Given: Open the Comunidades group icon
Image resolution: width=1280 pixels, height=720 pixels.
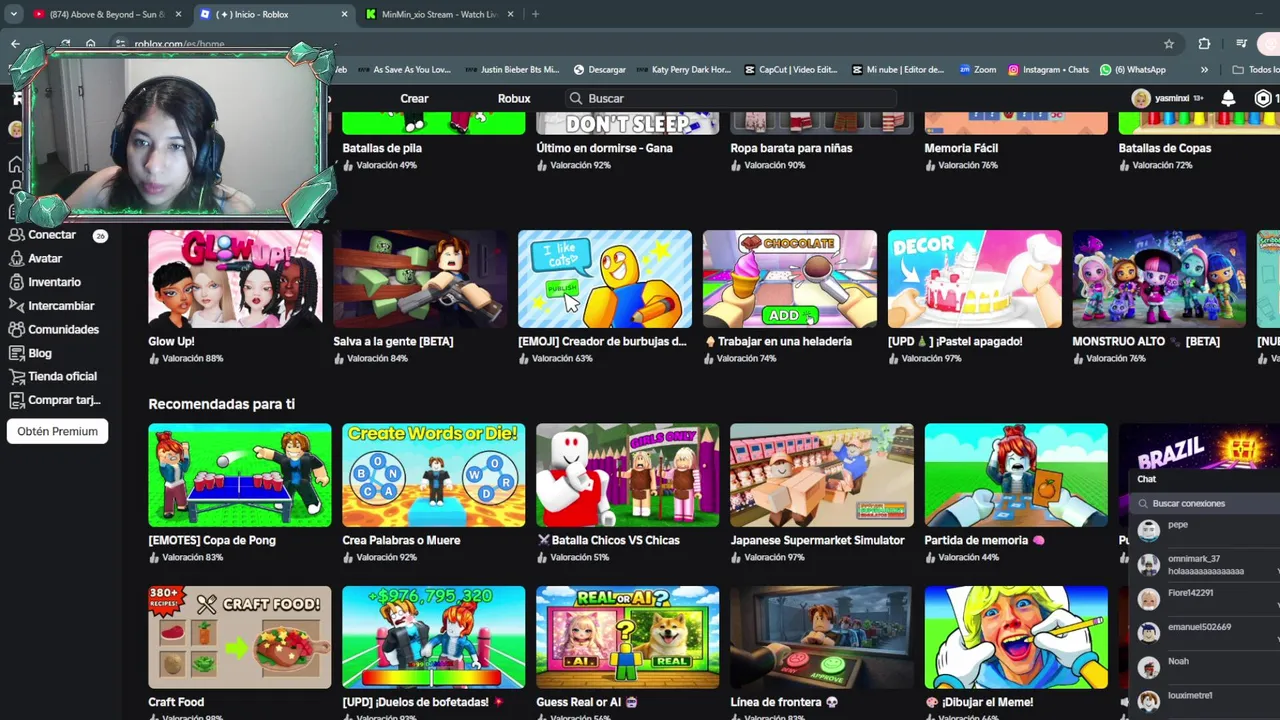Looking at the screenshot, I should point(16,329).
